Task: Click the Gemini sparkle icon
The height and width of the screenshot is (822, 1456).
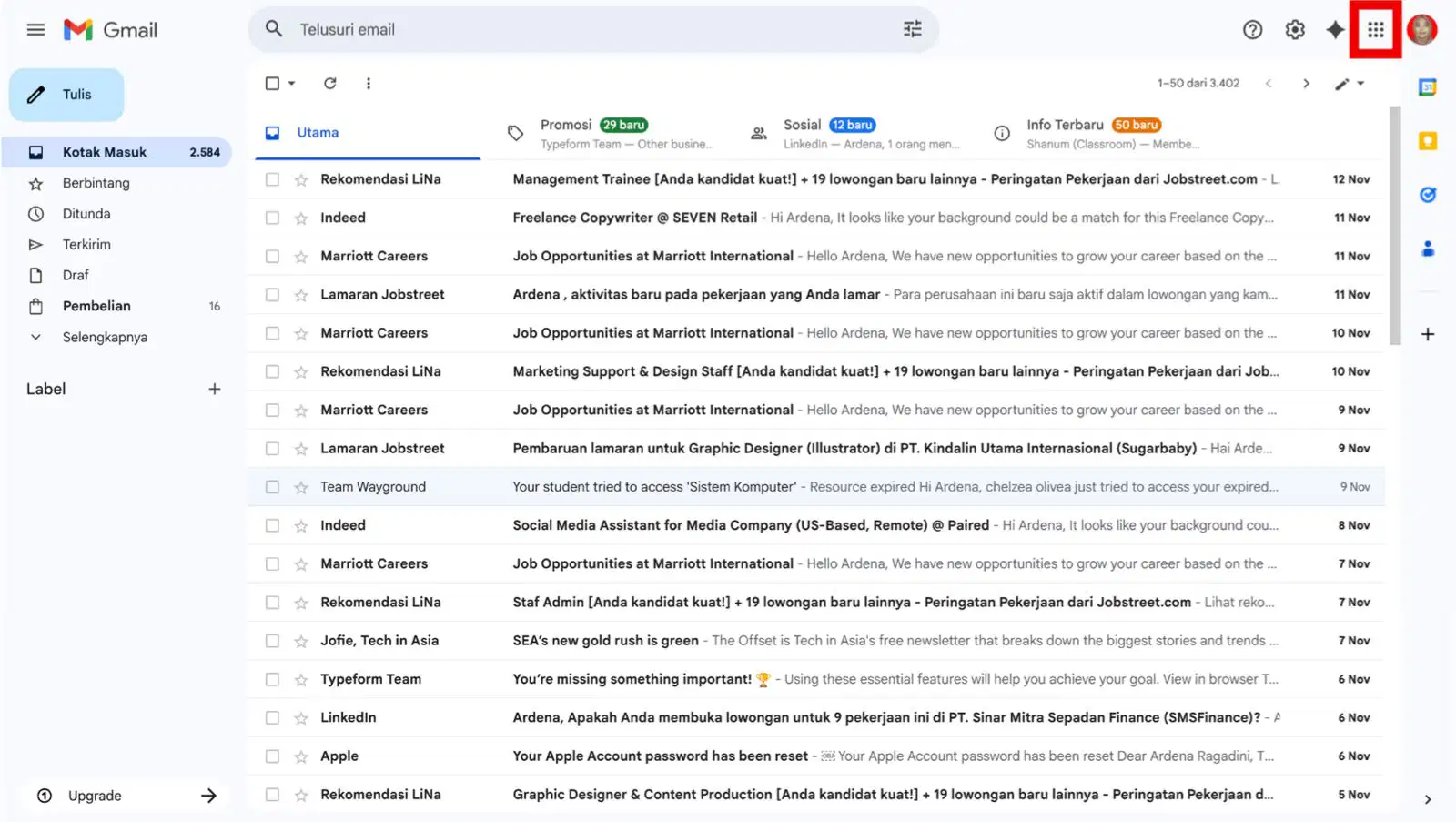Action: 1335,30
